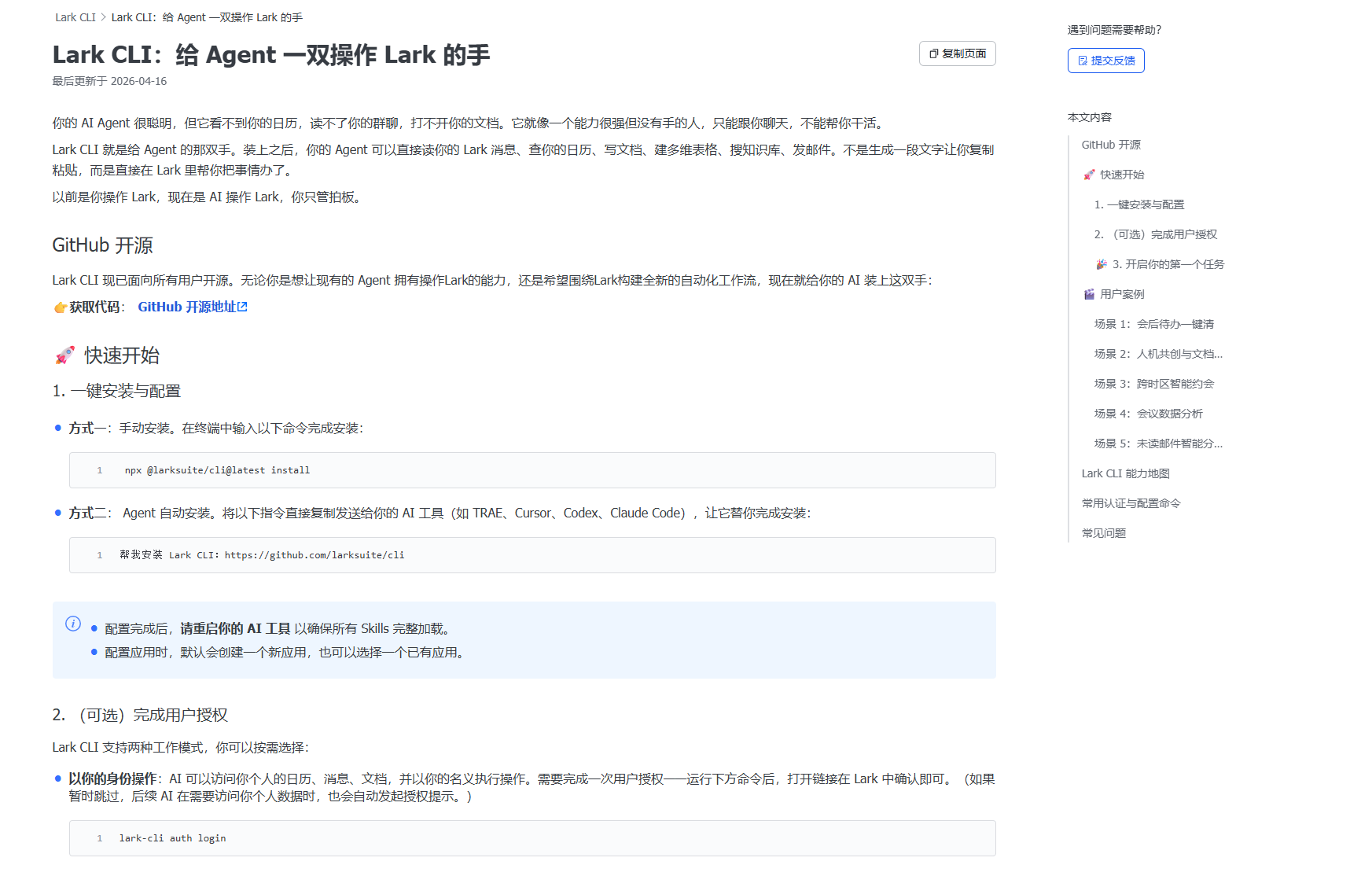The width and height of the screenshot is (1372, 876).
Task: Click the 方式二 bullet label
Action: (x=87, y=513)
